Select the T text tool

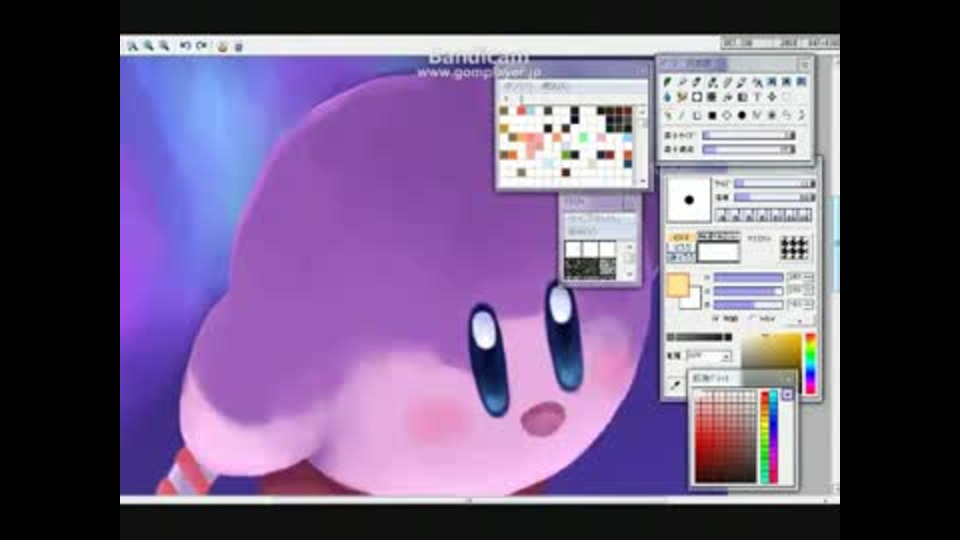[757, 97]
